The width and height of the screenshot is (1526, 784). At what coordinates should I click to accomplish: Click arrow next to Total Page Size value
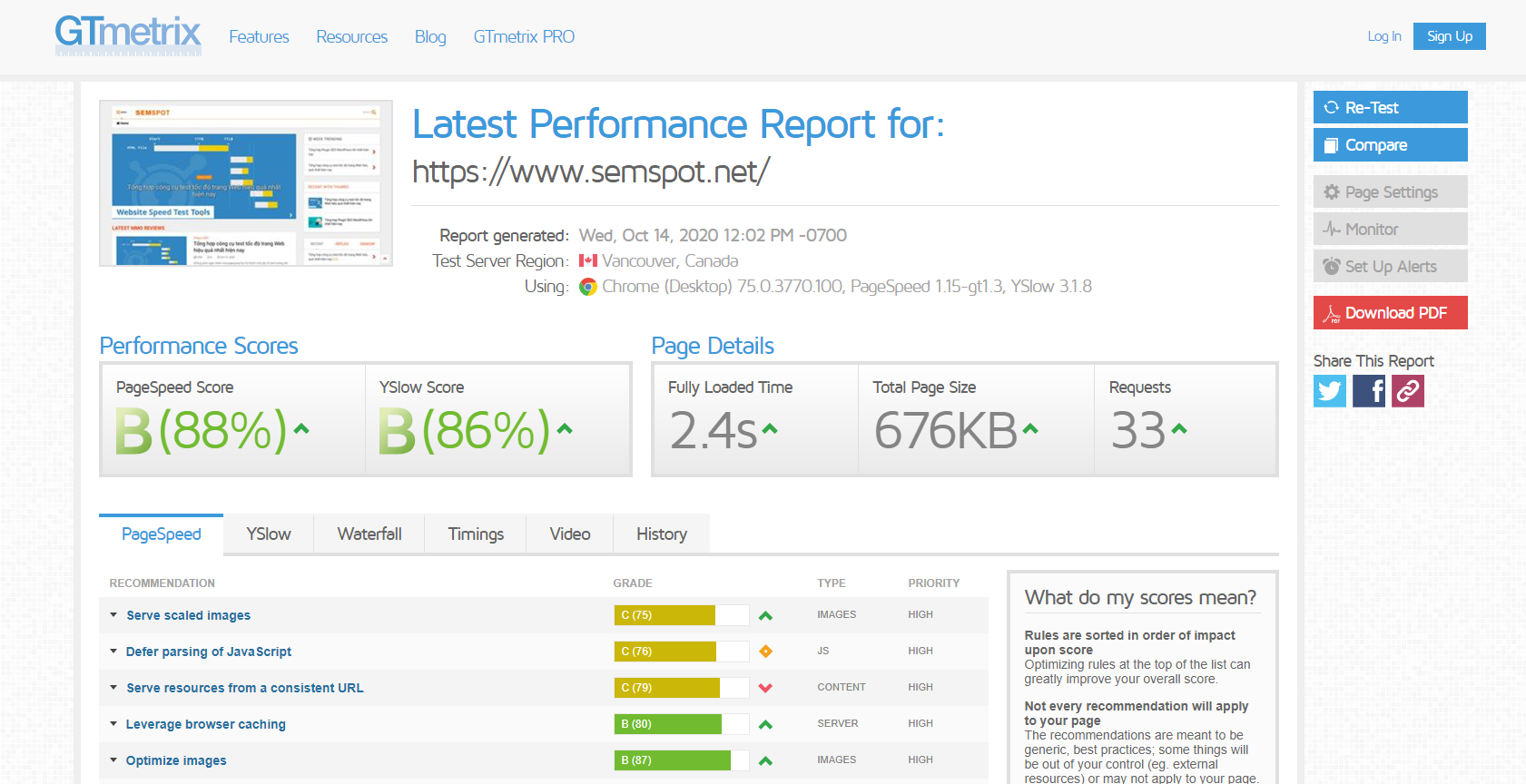pos(1030,429)
